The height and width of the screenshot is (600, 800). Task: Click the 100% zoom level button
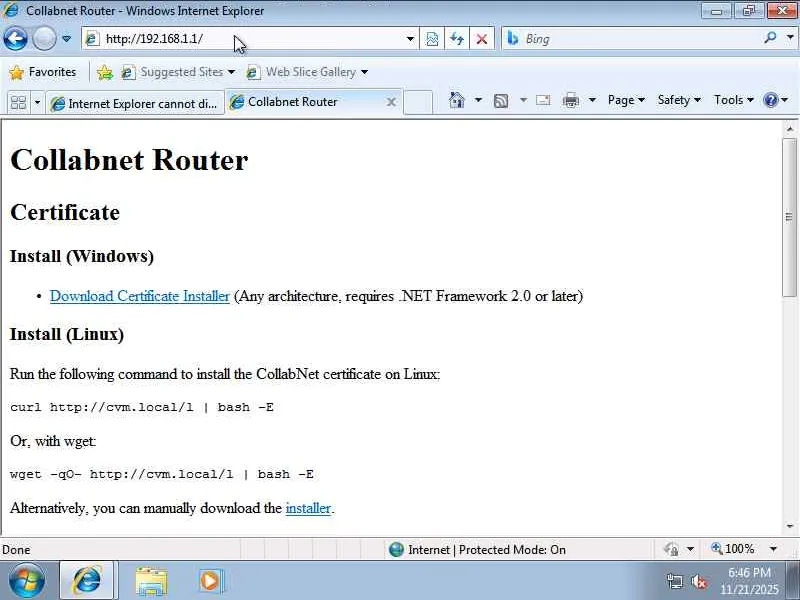733,549
